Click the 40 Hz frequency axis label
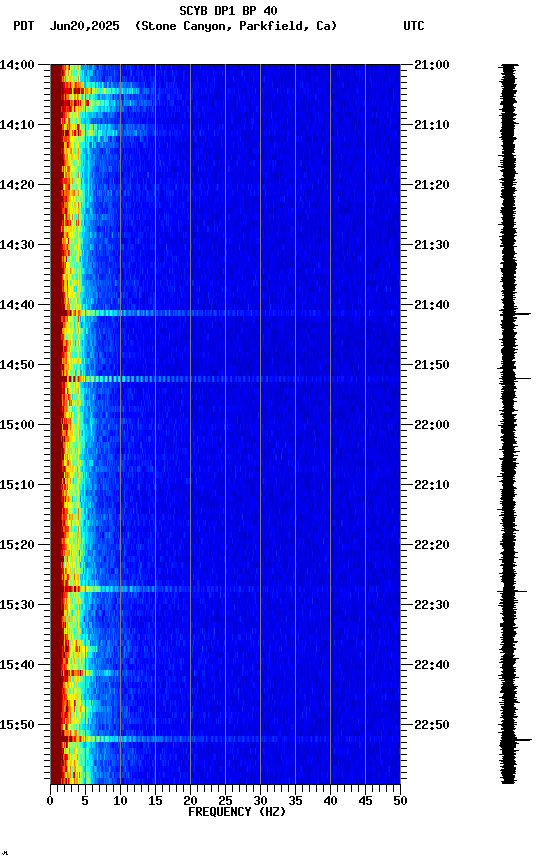 (x=331, y=802)
